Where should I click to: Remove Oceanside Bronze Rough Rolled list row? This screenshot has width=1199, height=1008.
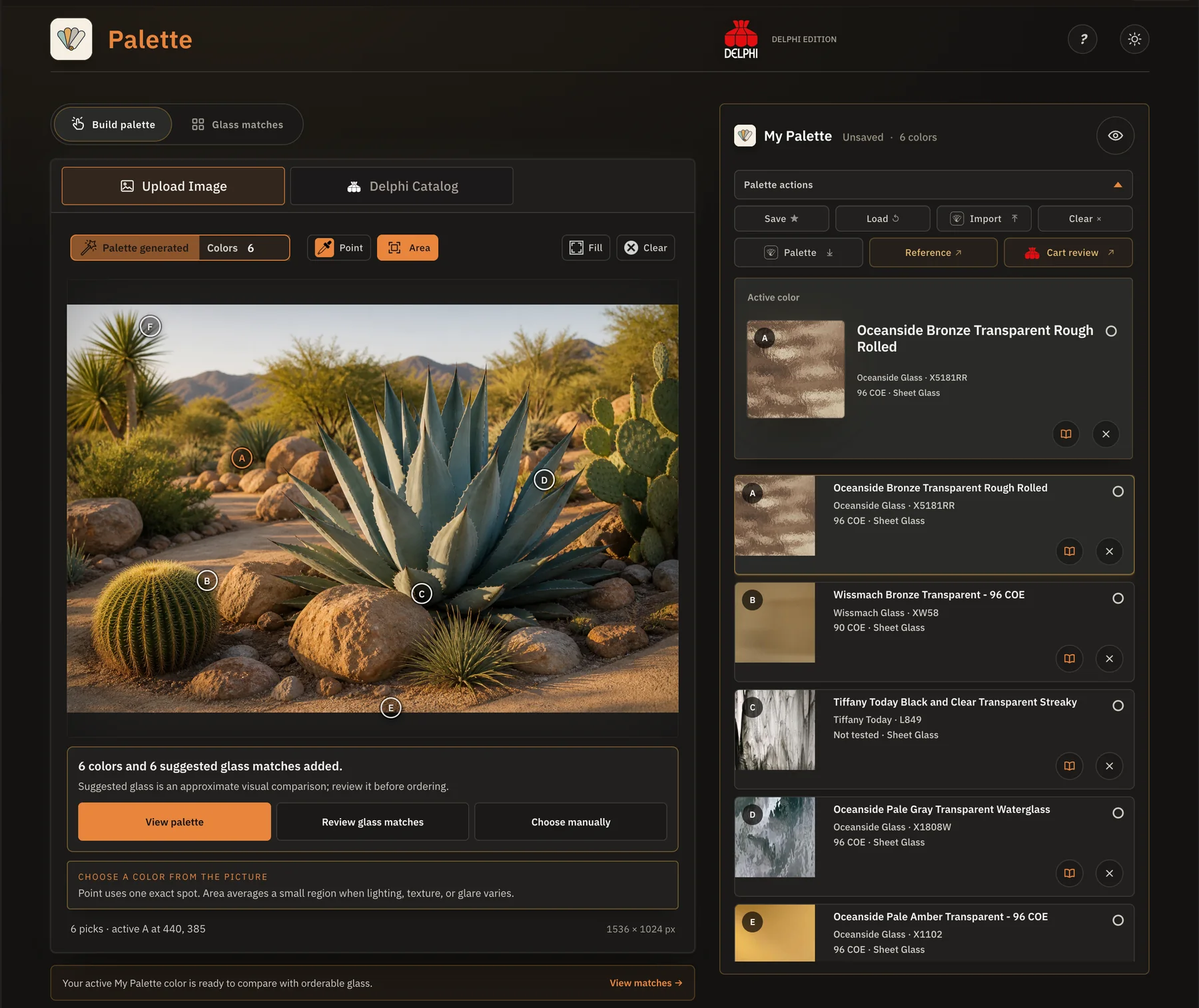point(1109,552)
